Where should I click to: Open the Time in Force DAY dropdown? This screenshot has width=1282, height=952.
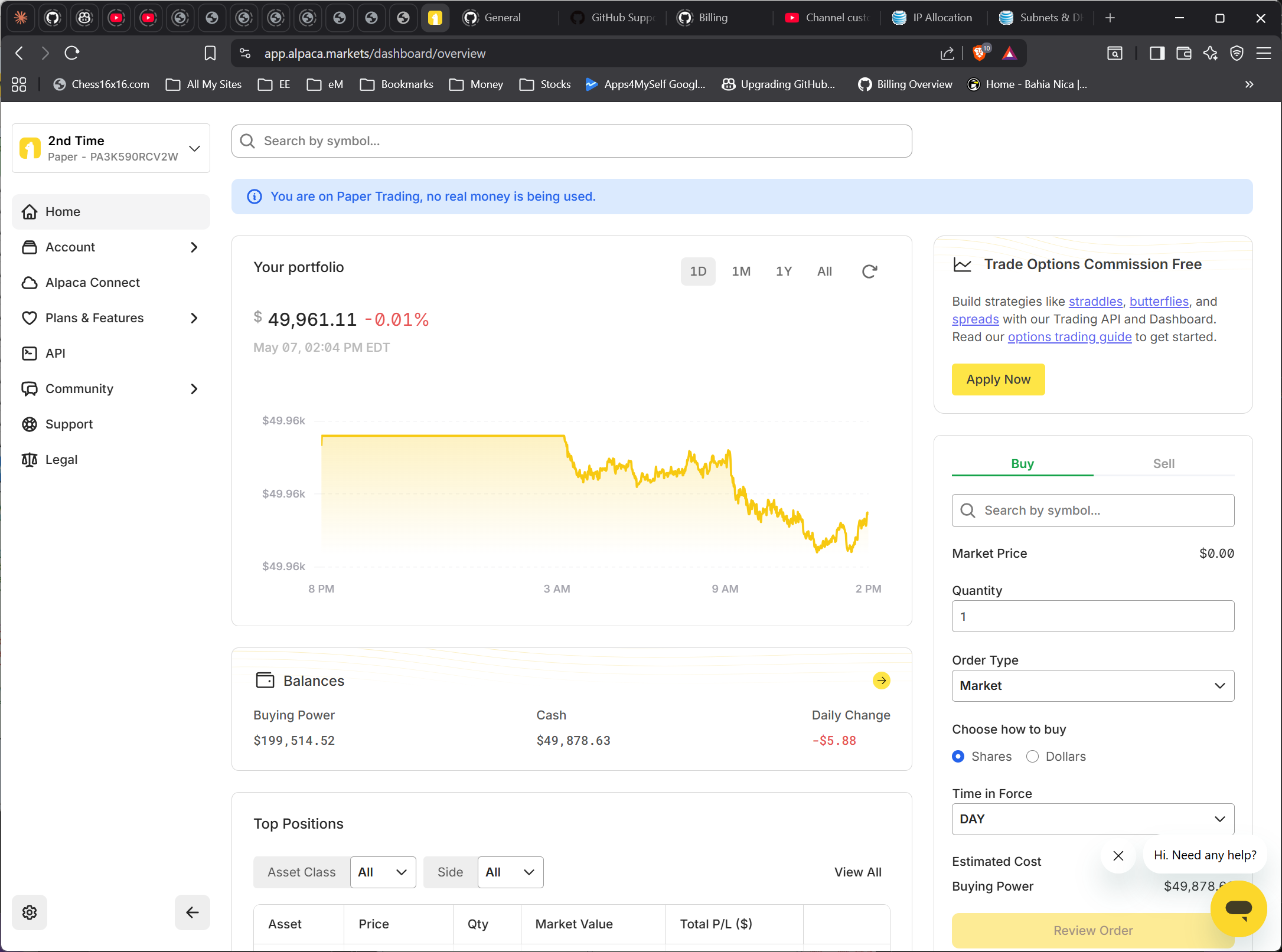[x=1093, y=819]
